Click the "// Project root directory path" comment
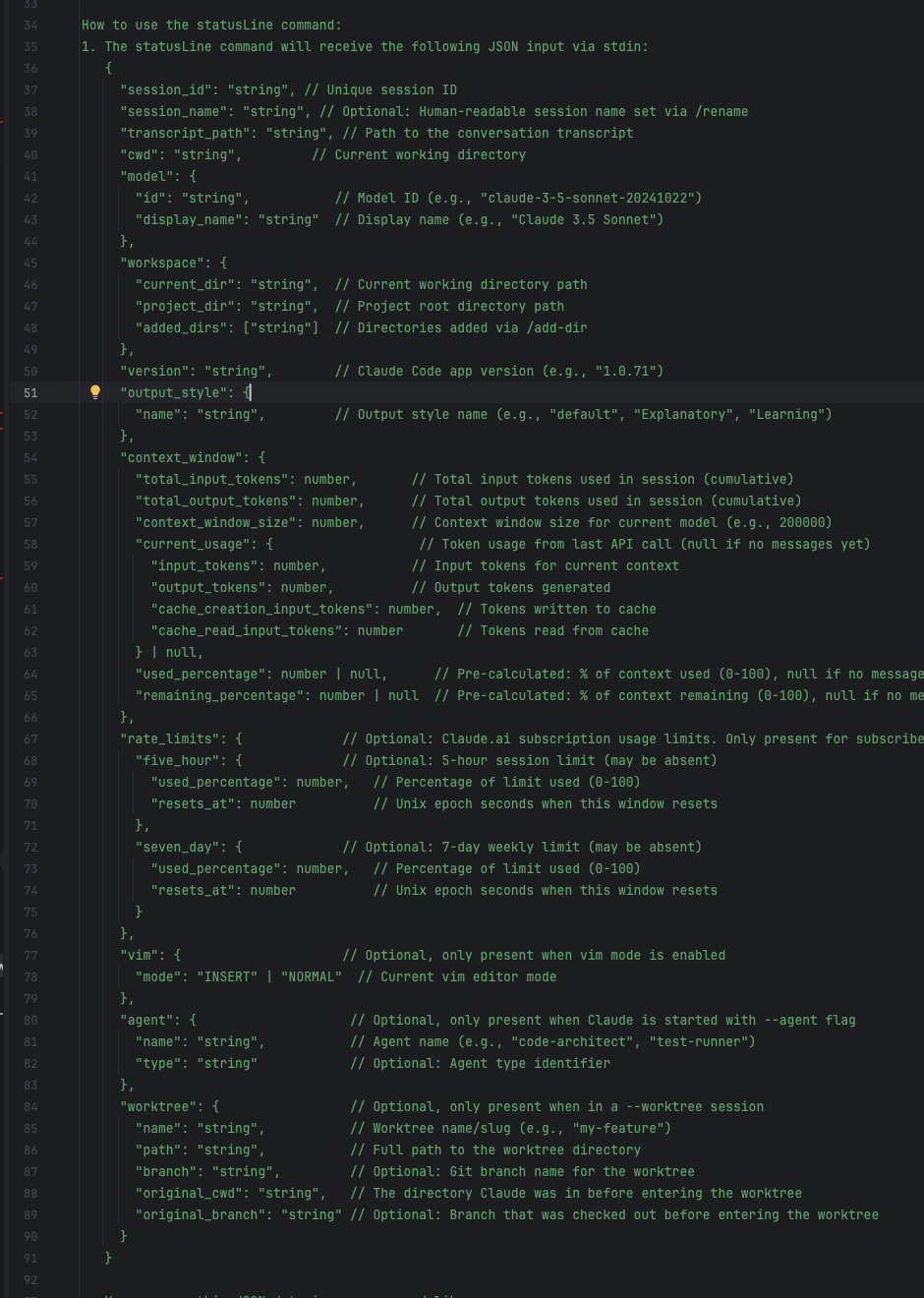 click(x=449, y=306)
